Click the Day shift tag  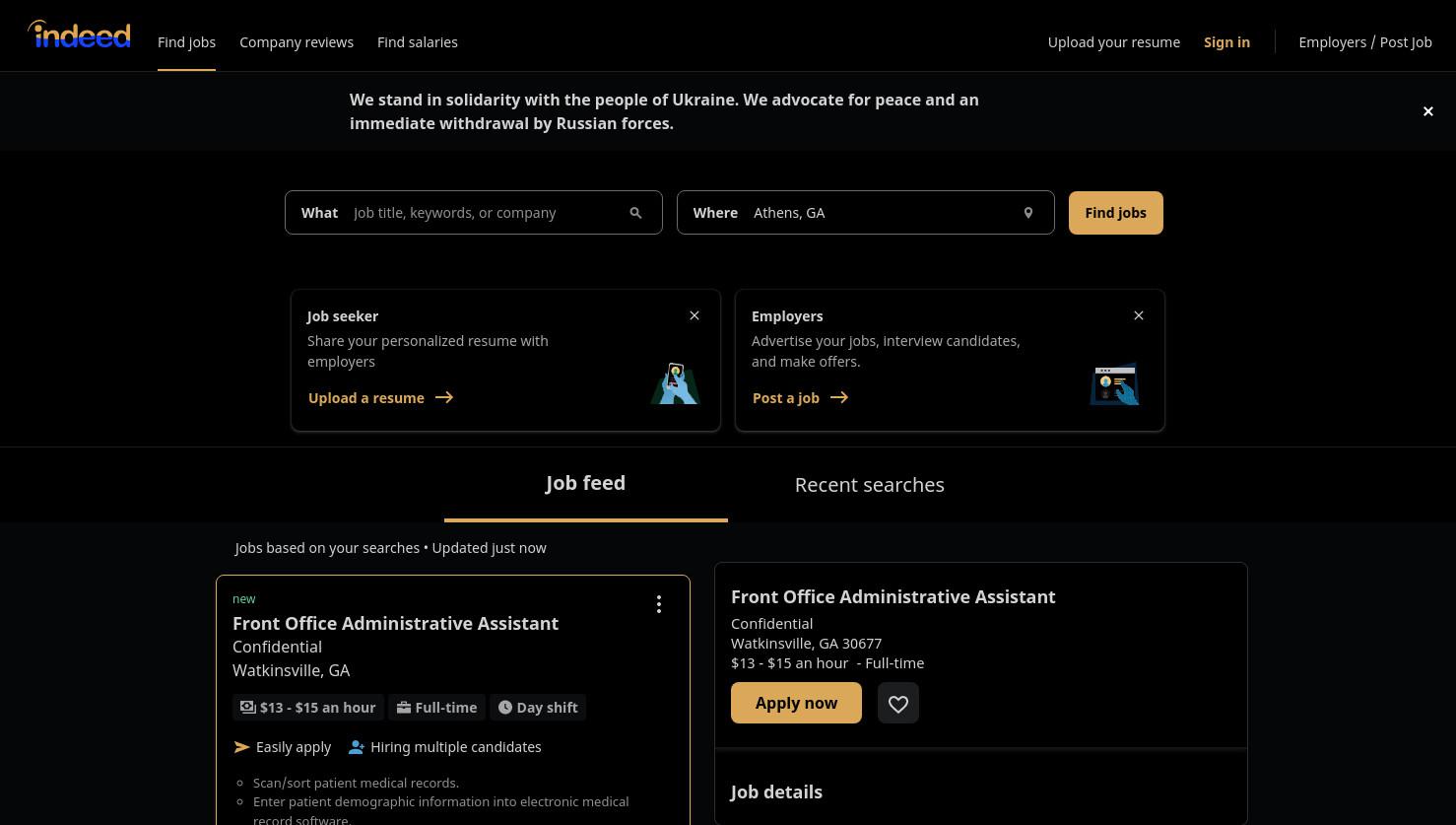[x=538, y=708]
